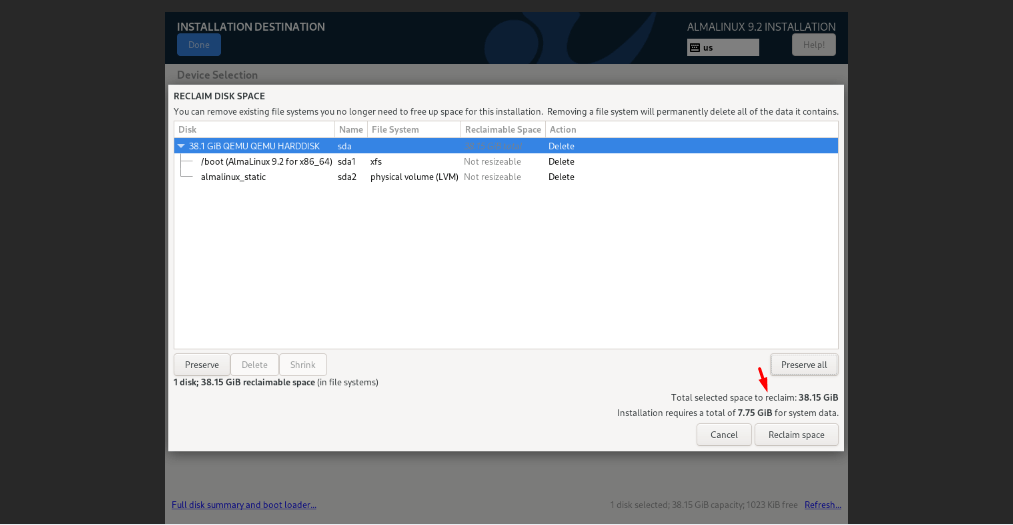Click the Done button
Image resolution: width=1013 pixels, height=525 pixels.
coord(199,45)
